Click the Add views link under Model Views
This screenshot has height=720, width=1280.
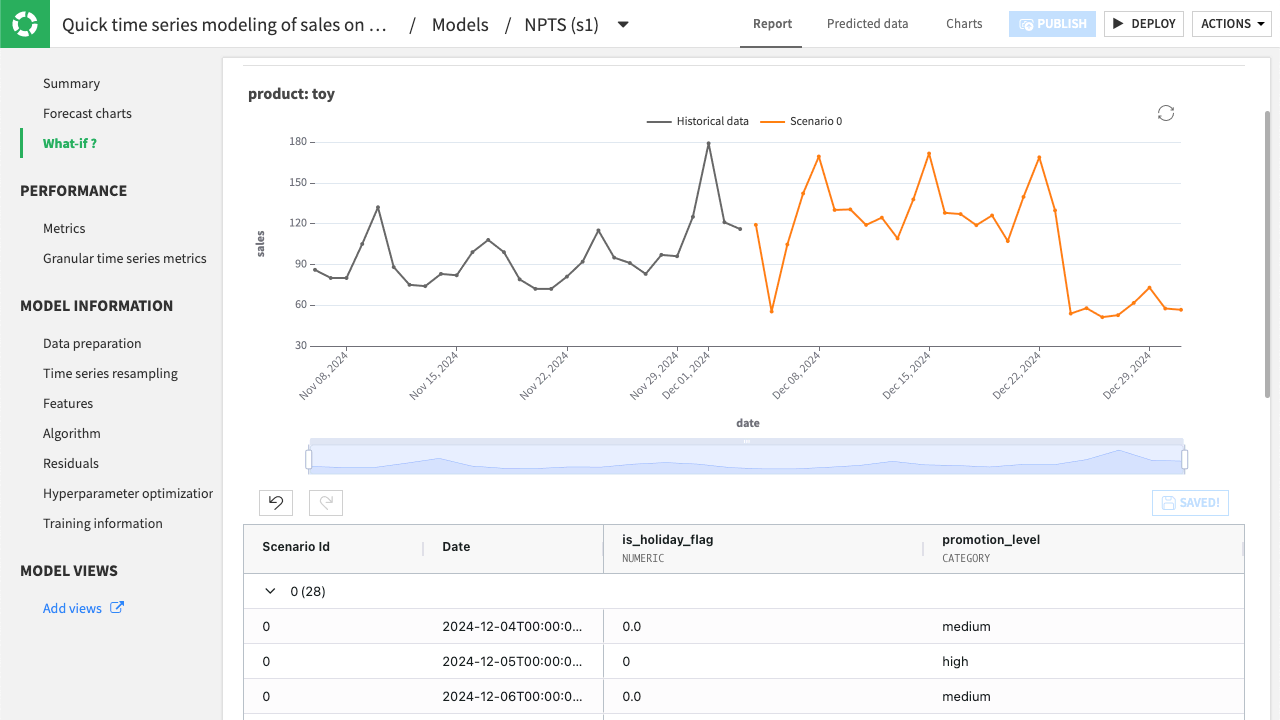point(72,607)
